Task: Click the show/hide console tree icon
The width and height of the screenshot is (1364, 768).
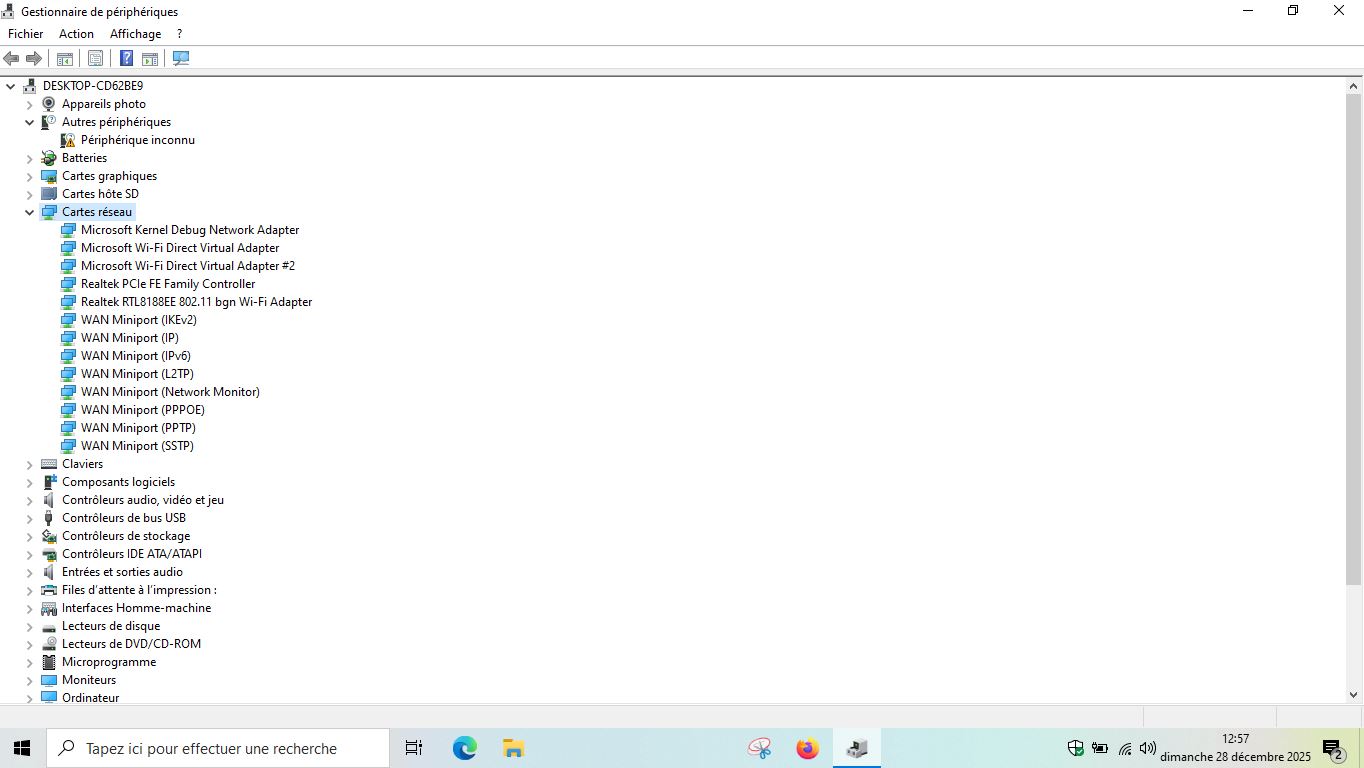Action: pyautogui.click(x=65, y=58)
